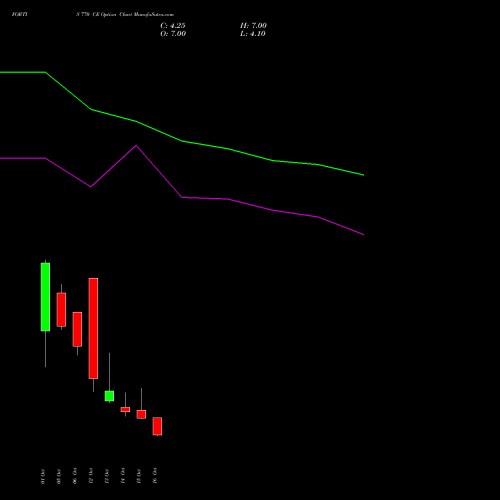The image size is (500, 500).
Task: Click the 06 Oct date axis label
Action: click(75, 476)
